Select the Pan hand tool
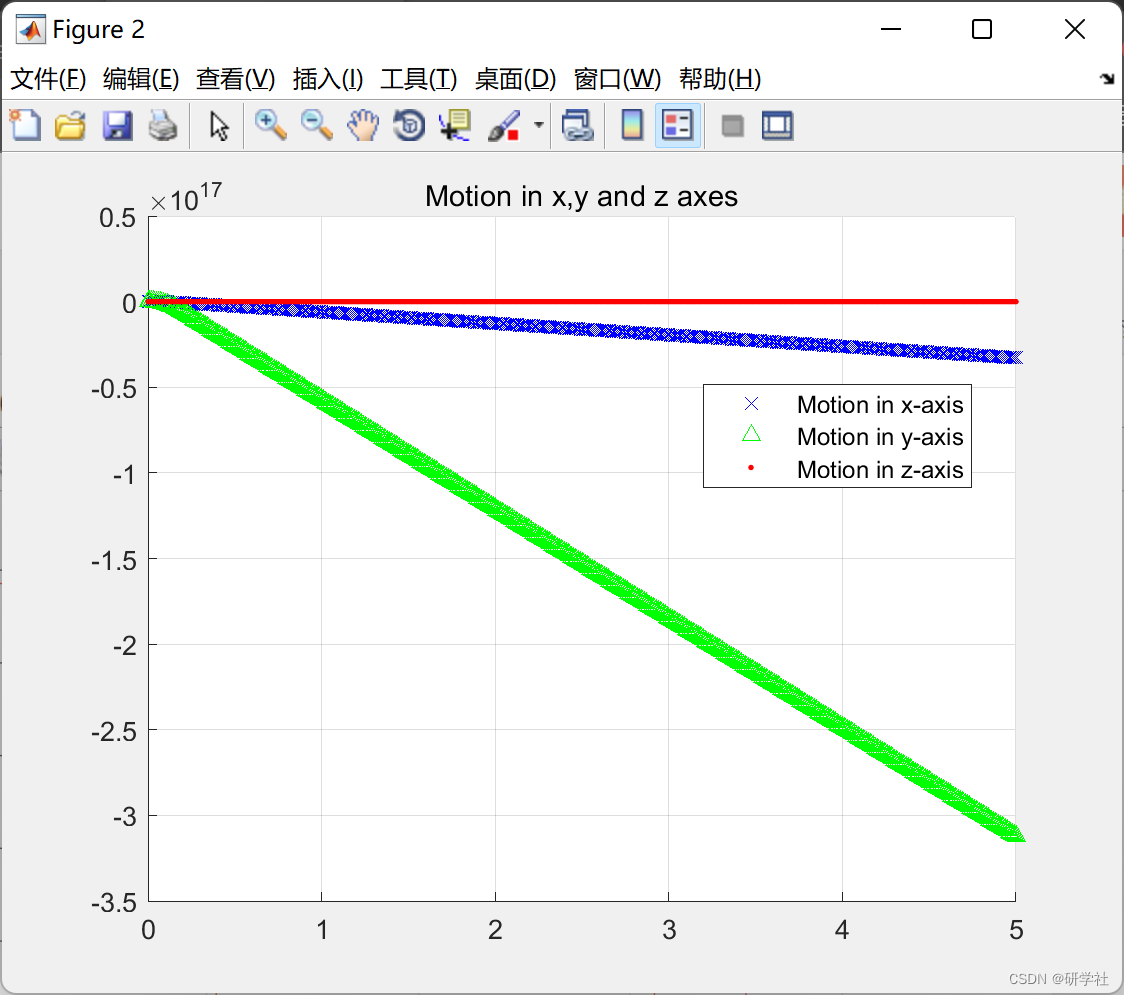The height and width of the screenshot is (995, 1124). coord(363,125)
